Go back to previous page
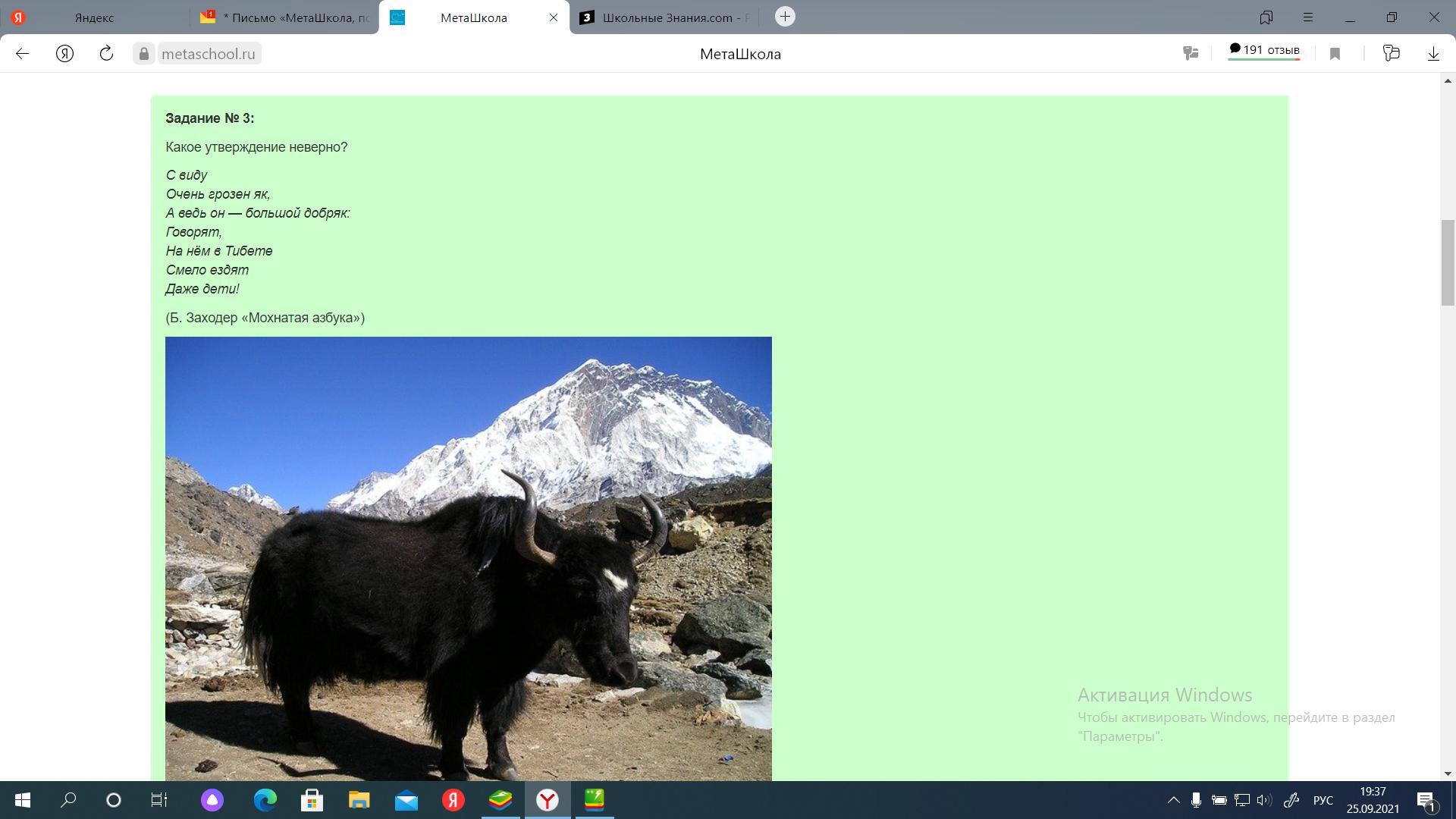Image resolution: width=1456 pixels, height=819 pixels. point(22,53)
